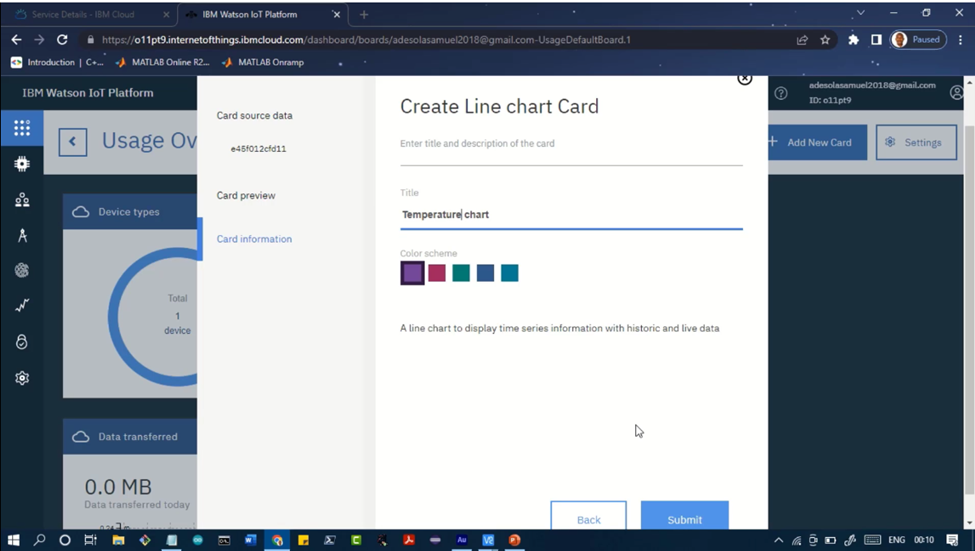Open the MATLAB Online R2... bookmark

pos(163,62)
